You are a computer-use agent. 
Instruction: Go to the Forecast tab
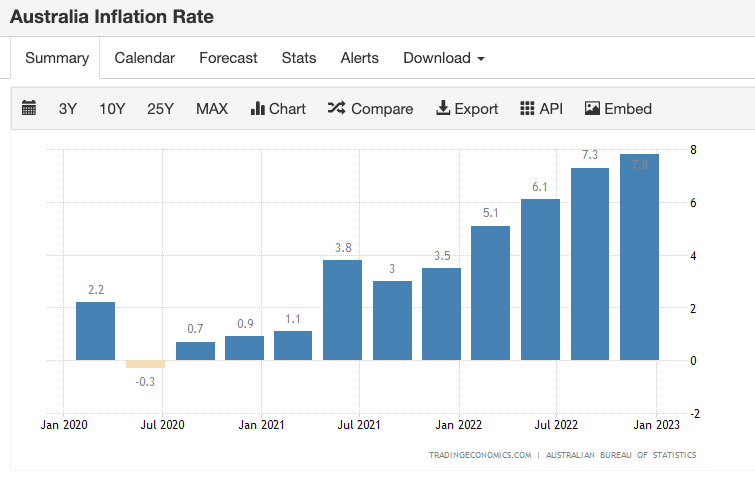[x=228, y=58]
